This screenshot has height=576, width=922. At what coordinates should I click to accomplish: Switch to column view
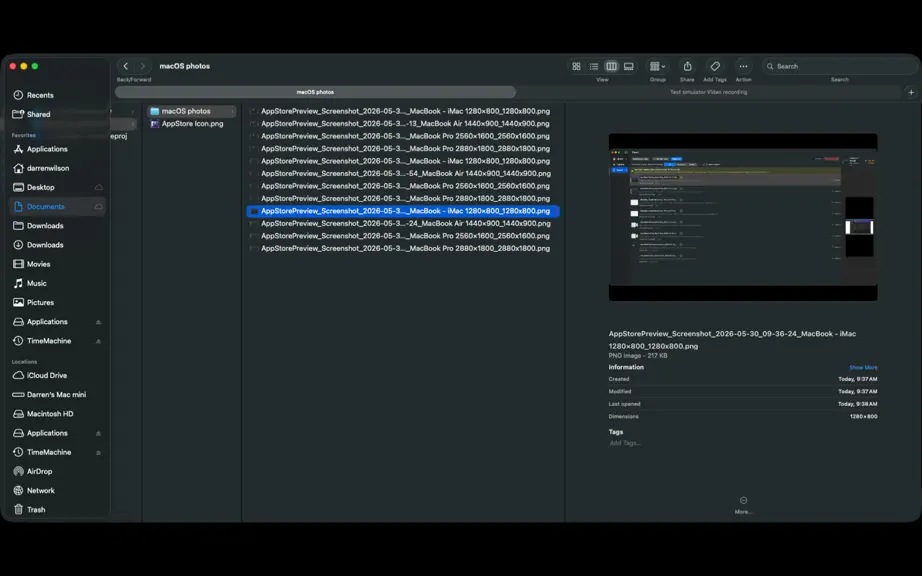[612, 66]
